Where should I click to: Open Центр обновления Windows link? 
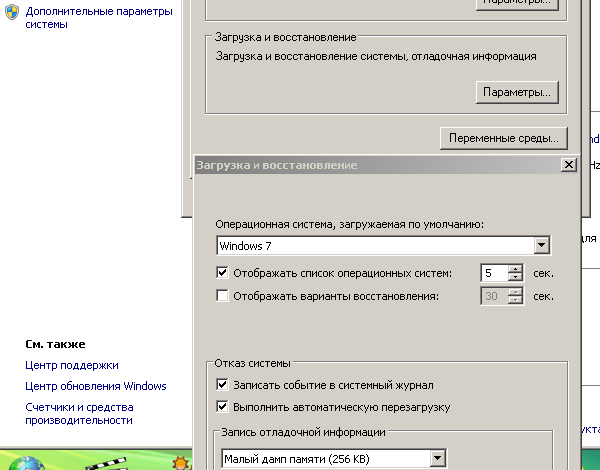point(96,386)
